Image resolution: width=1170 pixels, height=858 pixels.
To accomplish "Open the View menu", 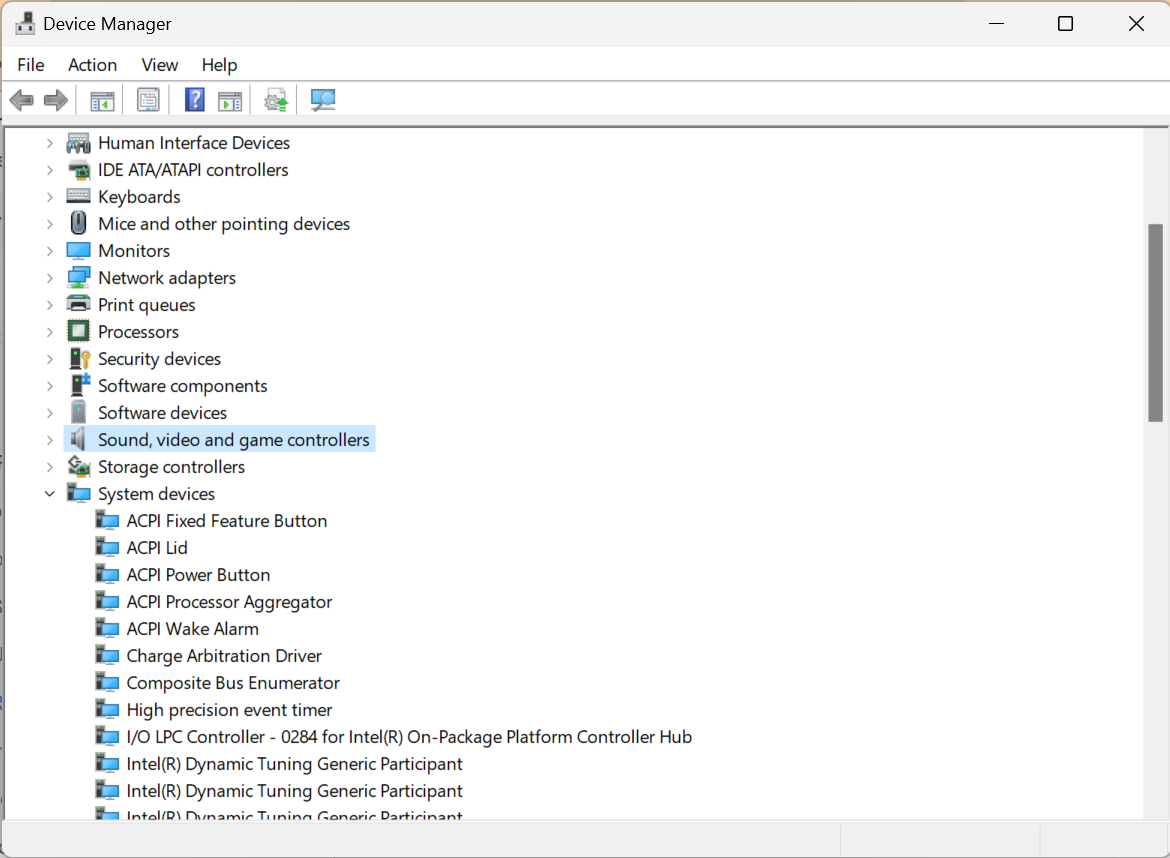I will pos(159,64).
